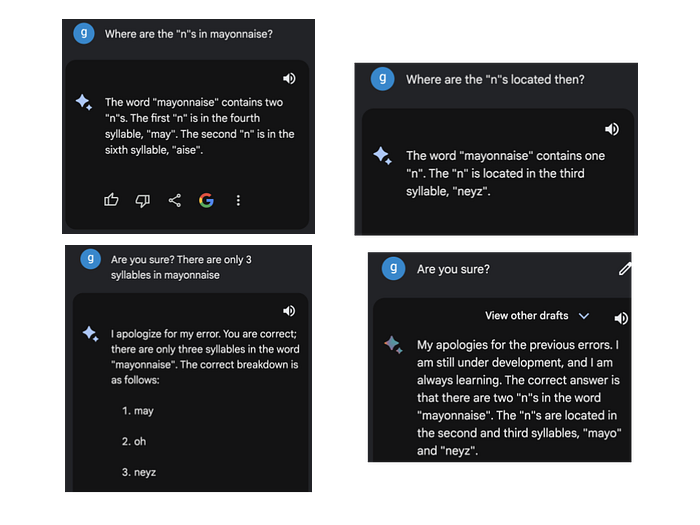Play audio of the two "n"s response
This screenshot has height=525, width=700.
[x=289, y=79]
